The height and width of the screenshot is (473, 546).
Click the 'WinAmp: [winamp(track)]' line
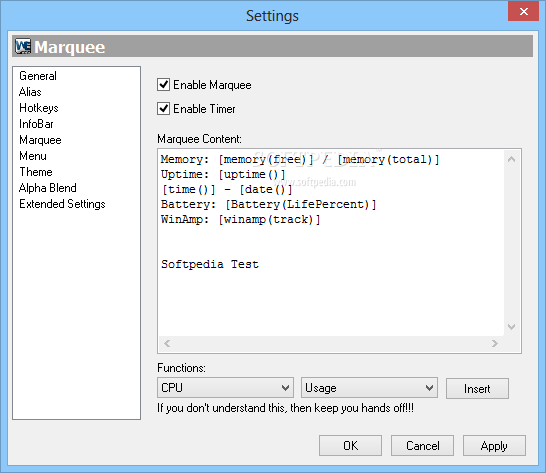coord(241,219)
